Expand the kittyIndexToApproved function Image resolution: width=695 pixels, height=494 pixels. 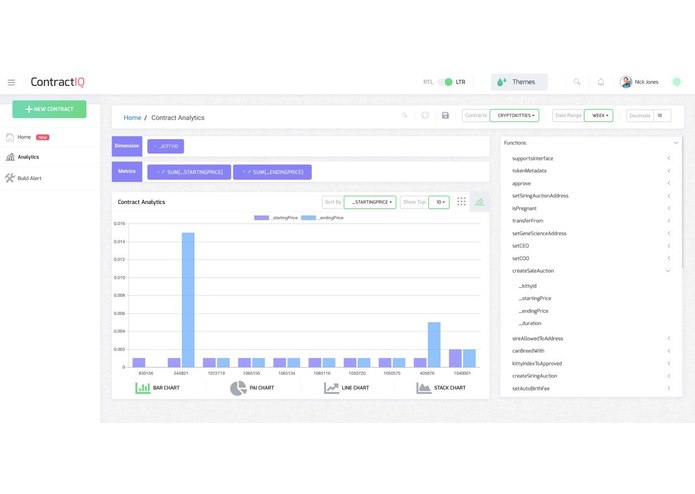pyautogui.click(x=668, y=363)
